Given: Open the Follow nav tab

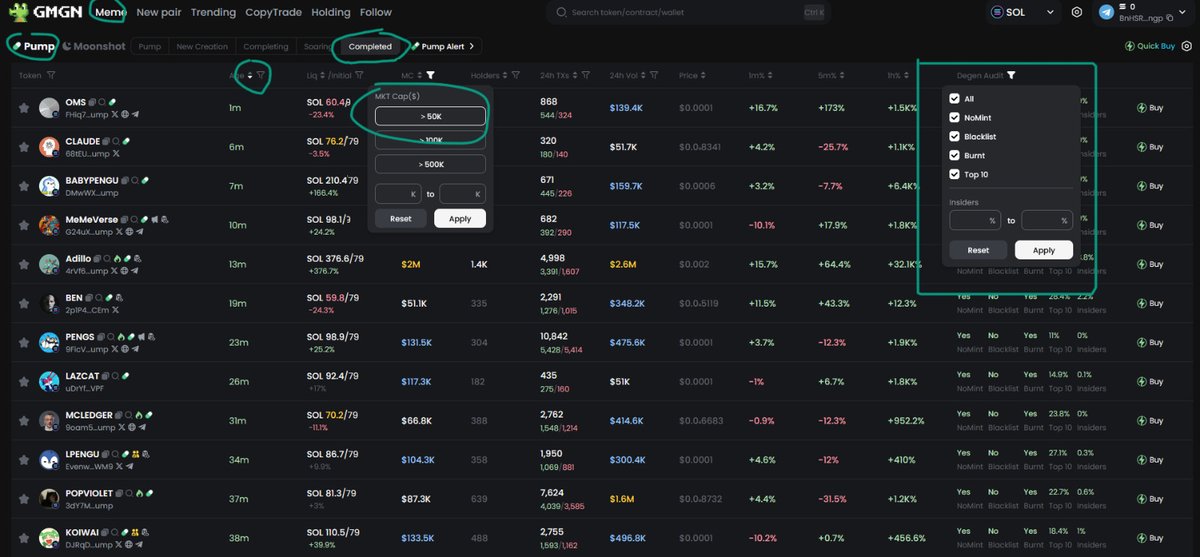Looking at the screenshot, I should (x=376, y=12).
